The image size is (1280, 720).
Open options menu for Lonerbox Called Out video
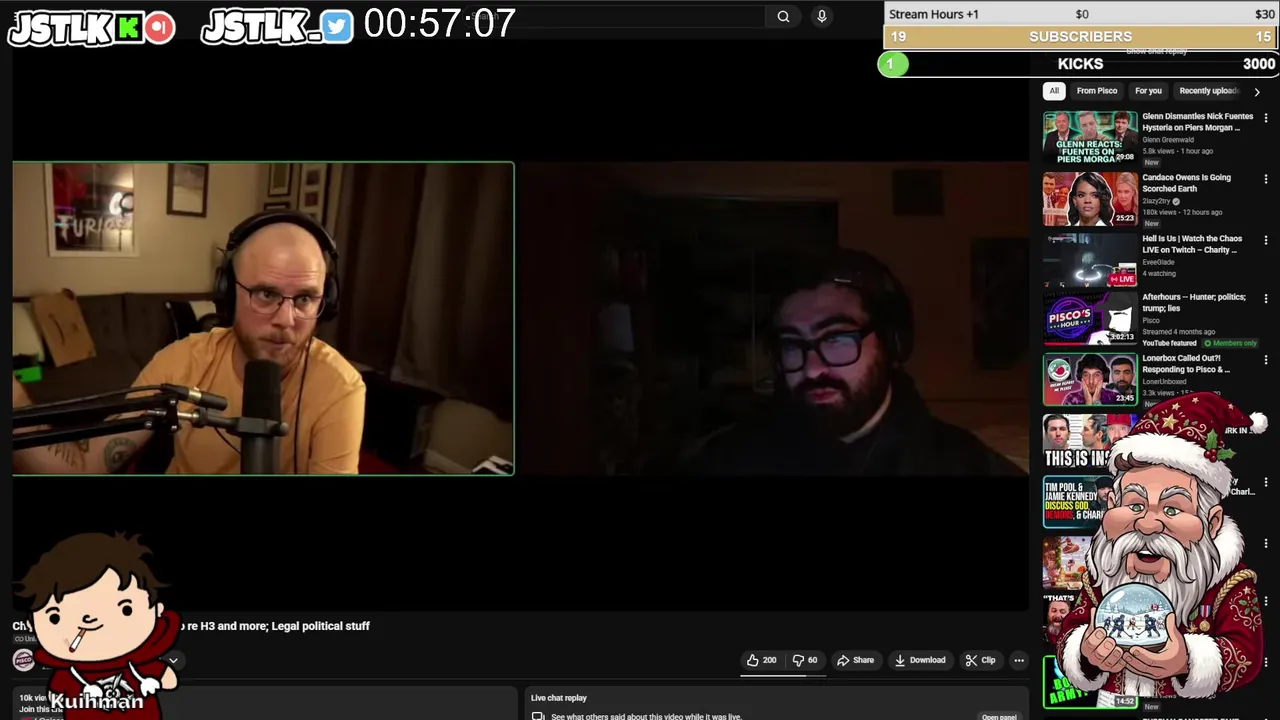(1266, 359)
